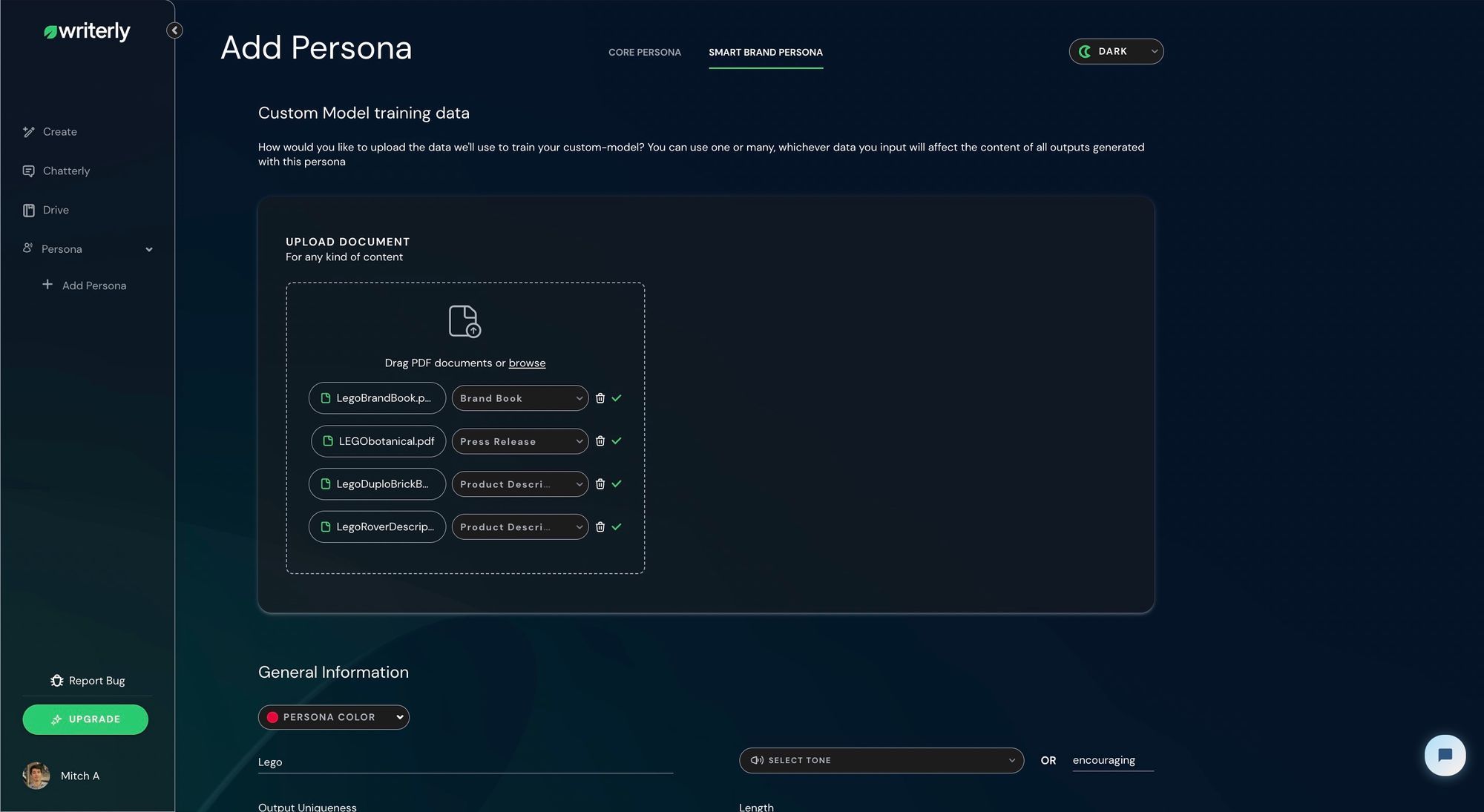
Task: Click the Lego persona name field
Action: point(465,762)
